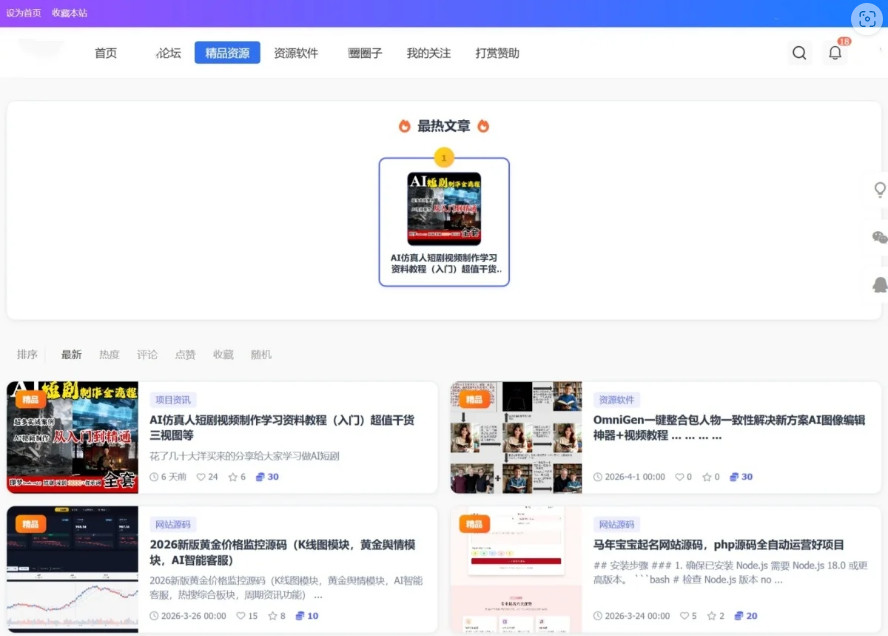This screenshot has width=888, height=636.
Task: Sort posts by 随机
Action: [x=261, y=355]
